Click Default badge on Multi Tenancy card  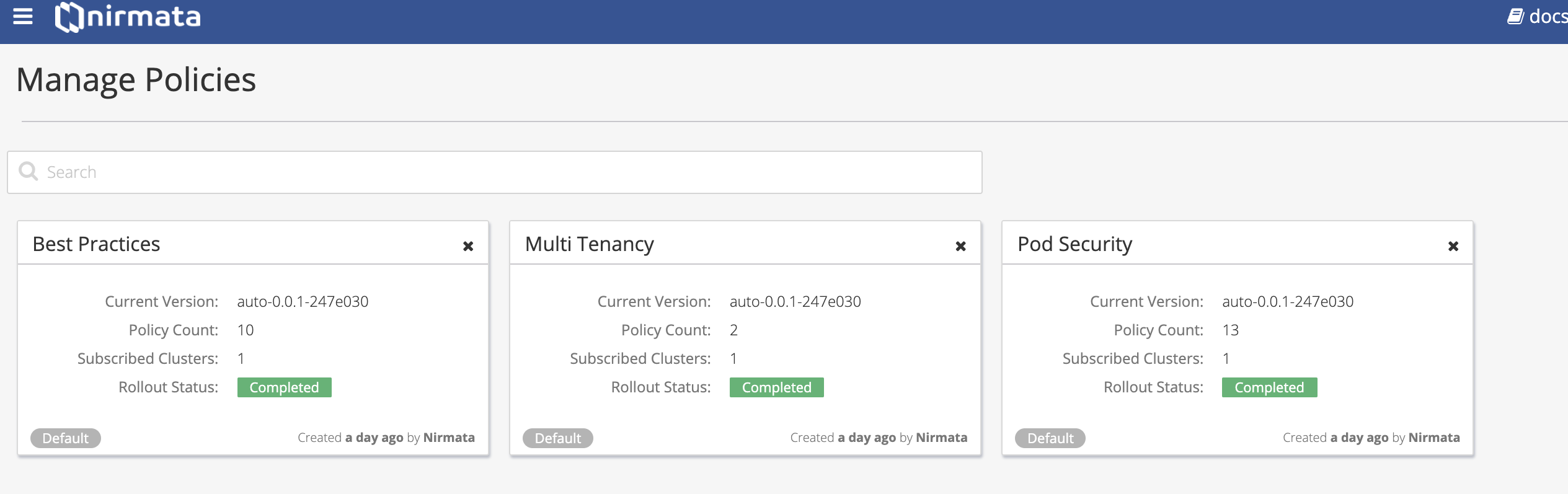pos(558,438)
